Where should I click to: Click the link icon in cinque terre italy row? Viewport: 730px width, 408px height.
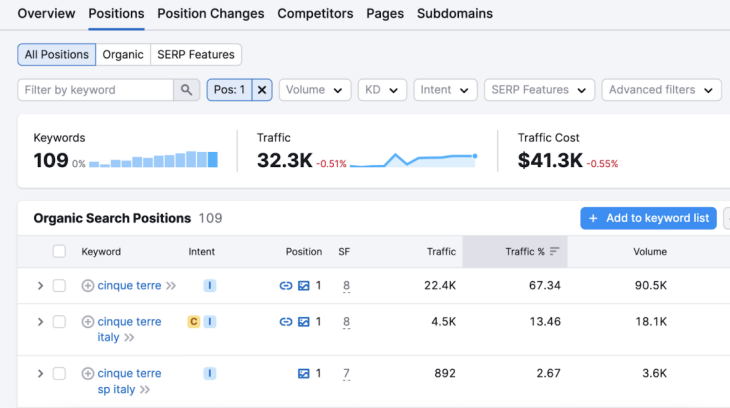click(x=286, y=322)
